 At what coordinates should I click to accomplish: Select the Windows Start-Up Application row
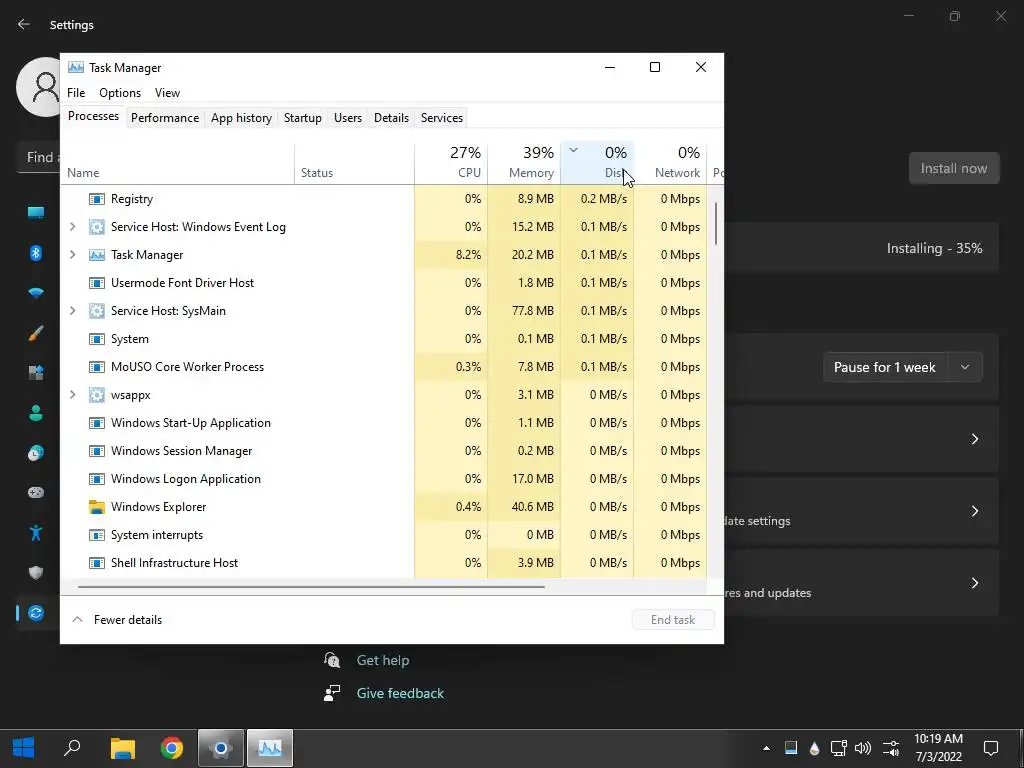383,423
